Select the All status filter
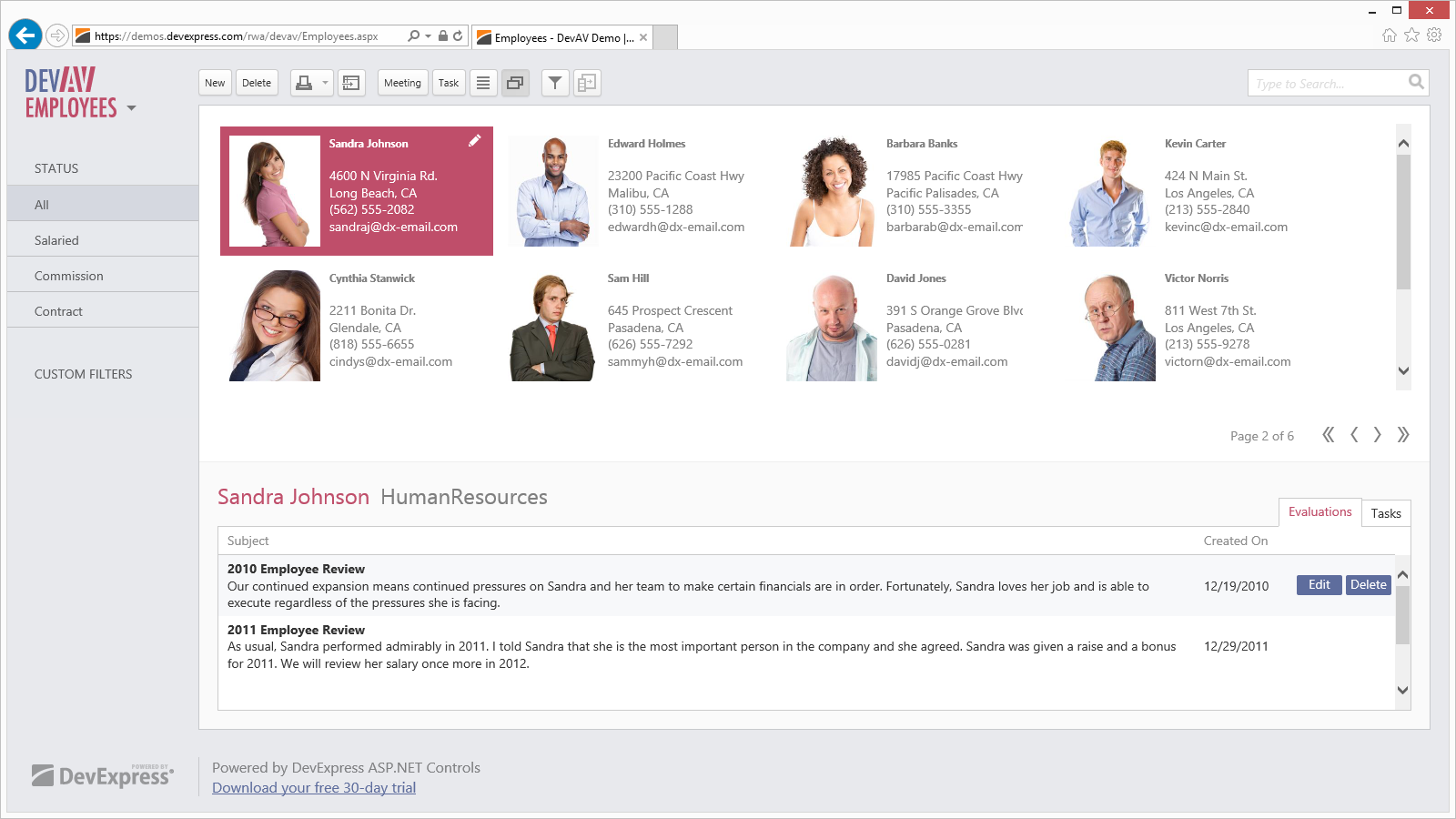Viewport: 1456px width, 819px height. tap(103, 204)
